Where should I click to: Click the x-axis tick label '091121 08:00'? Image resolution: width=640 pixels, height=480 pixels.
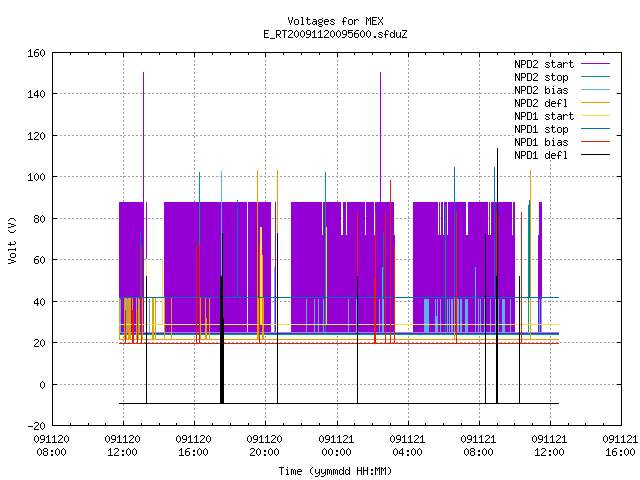[478, 446]
